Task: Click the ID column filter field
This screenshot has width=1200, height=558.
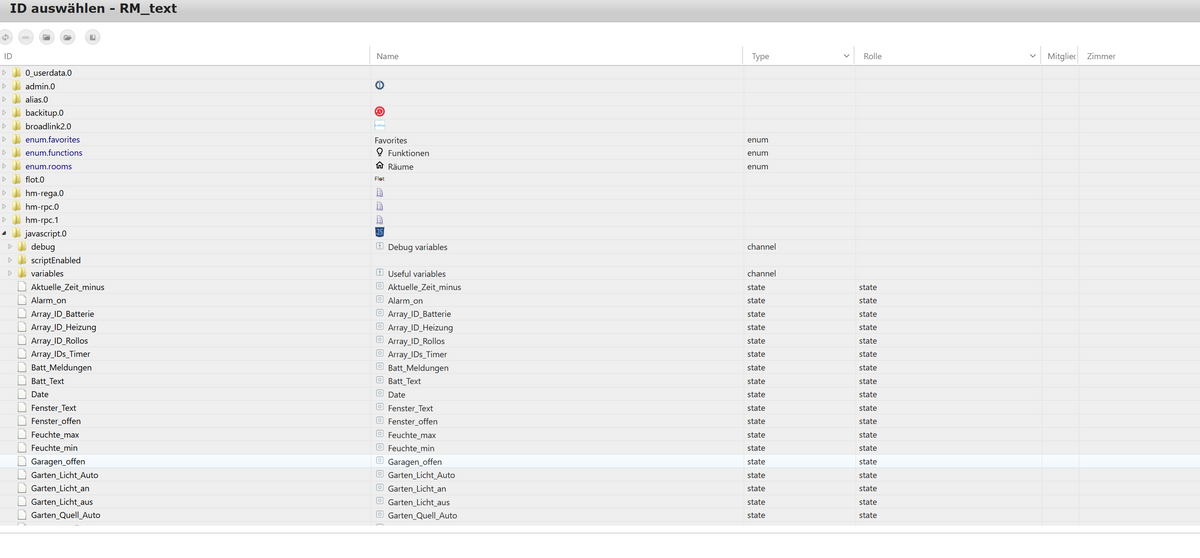Action: pyautogui.click(x=184, y=56)
